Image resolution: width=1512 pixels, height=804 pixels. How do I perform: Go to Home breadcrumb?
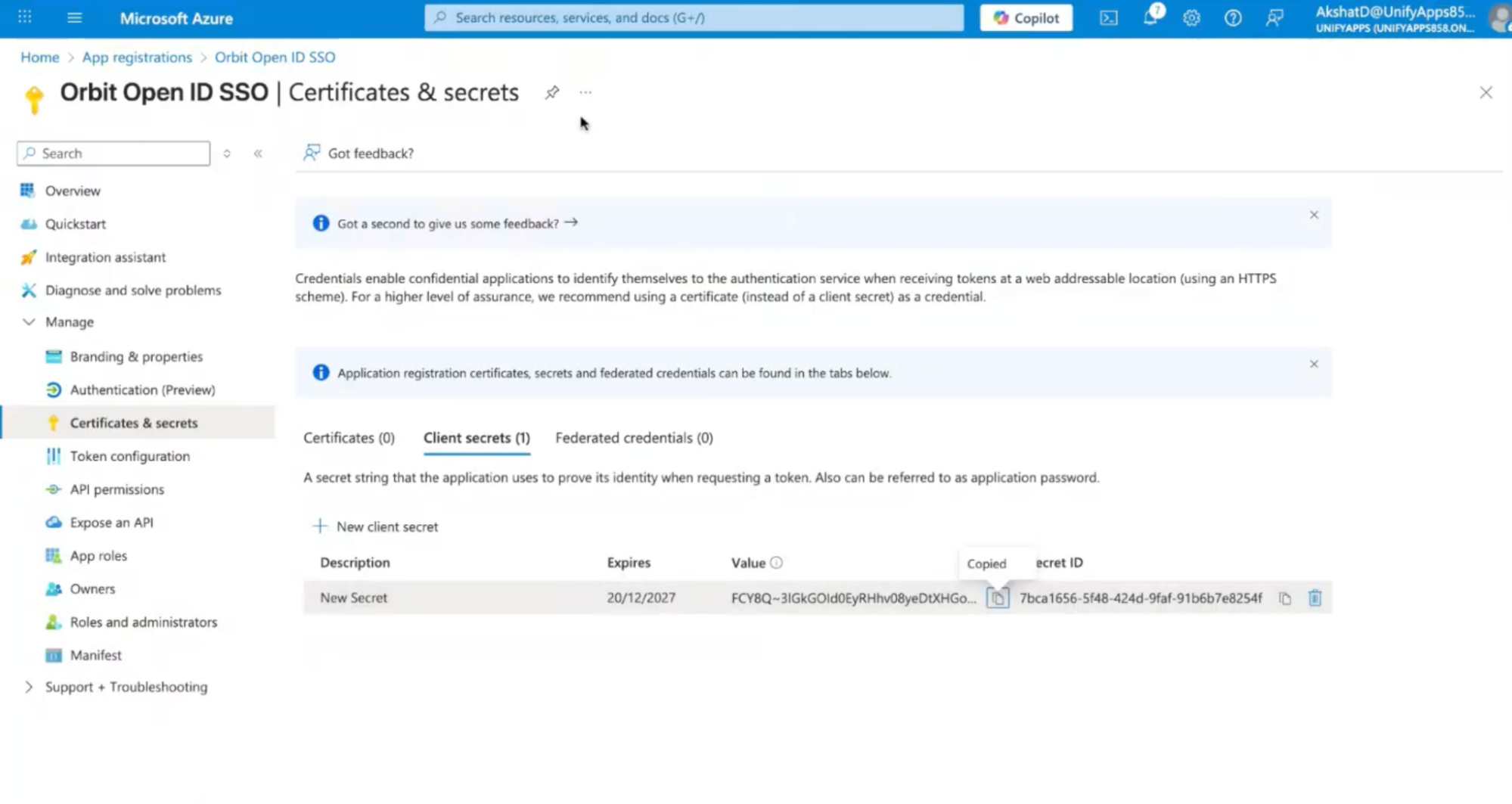[x=39, y=57]
